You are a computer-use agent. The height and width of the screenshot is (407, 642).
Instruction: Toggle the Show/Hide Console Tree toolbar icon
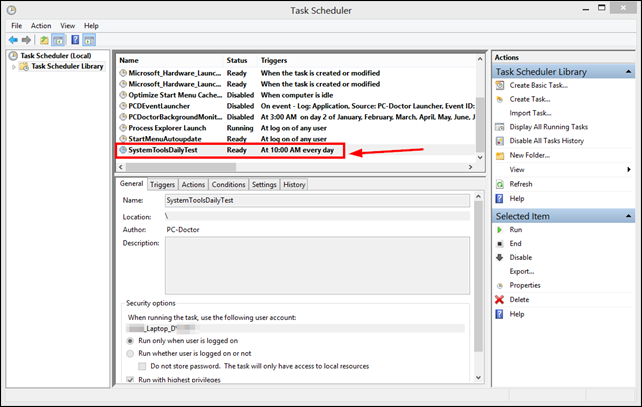pyautogui.click(x=58, y=40)
